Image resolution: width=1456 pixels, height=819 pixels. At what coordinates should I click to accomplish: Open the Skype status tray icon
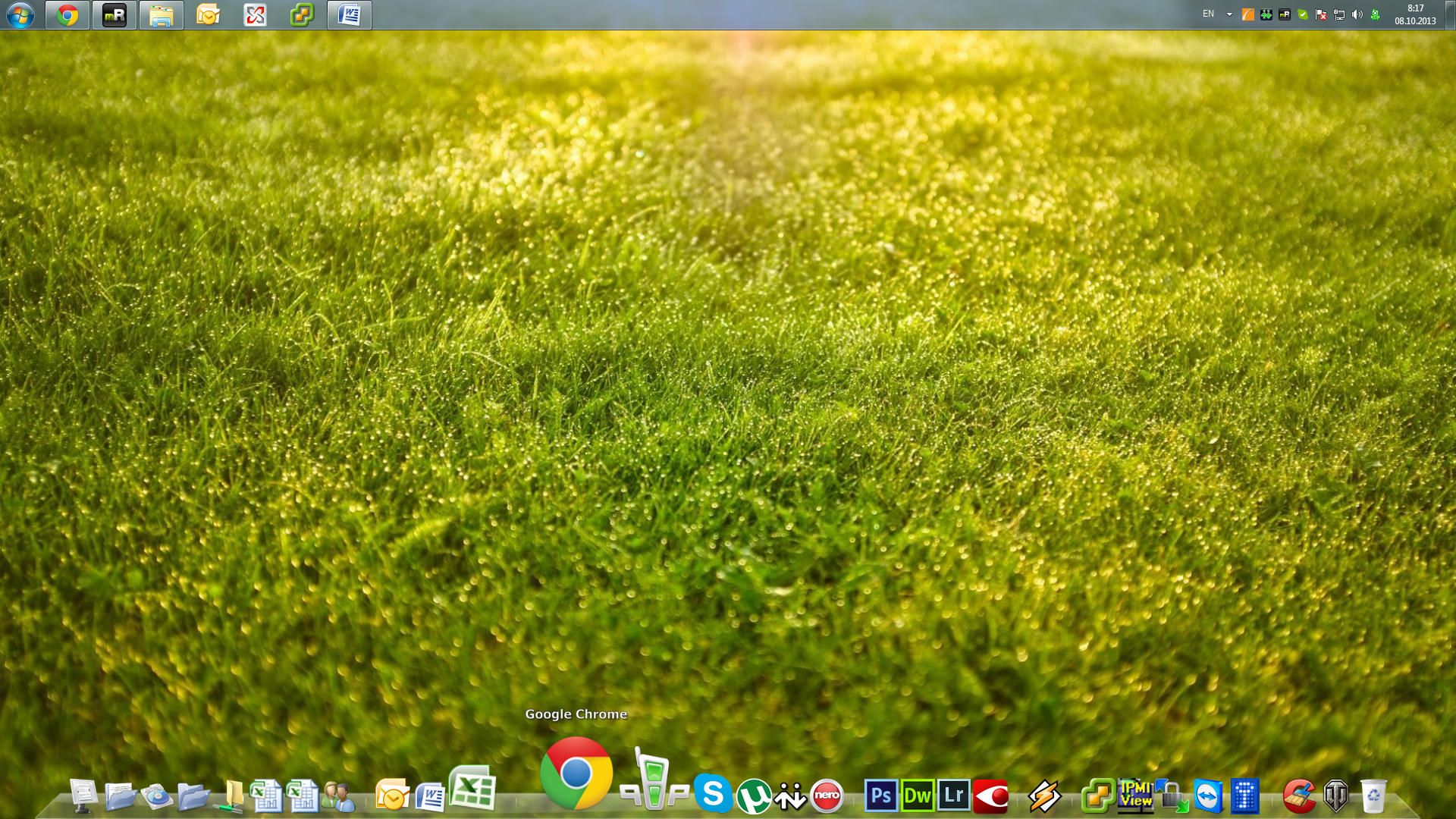tap(1303, 14)
